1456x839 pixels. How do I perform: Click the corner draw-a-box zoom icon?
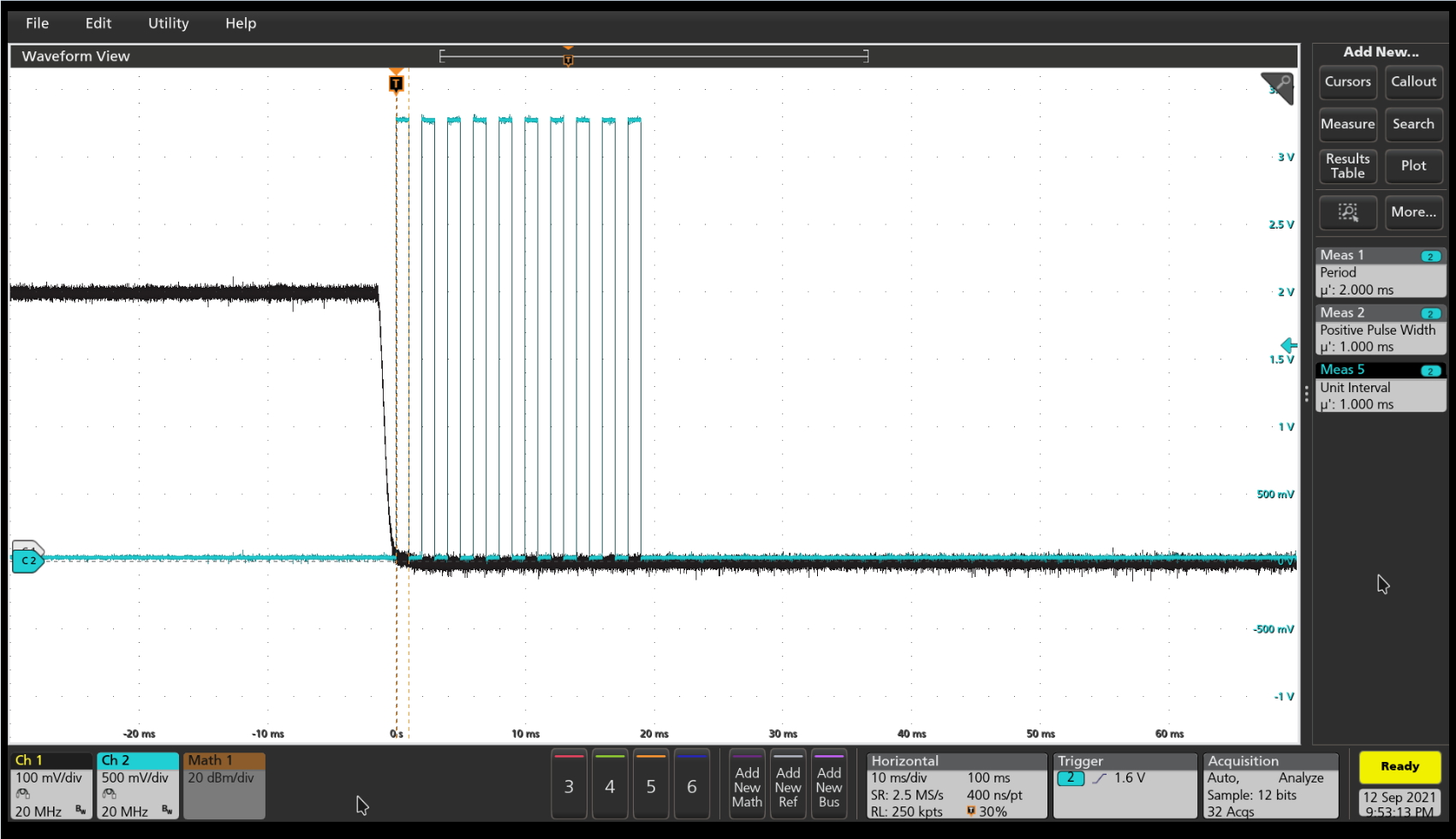(1277, 88)
